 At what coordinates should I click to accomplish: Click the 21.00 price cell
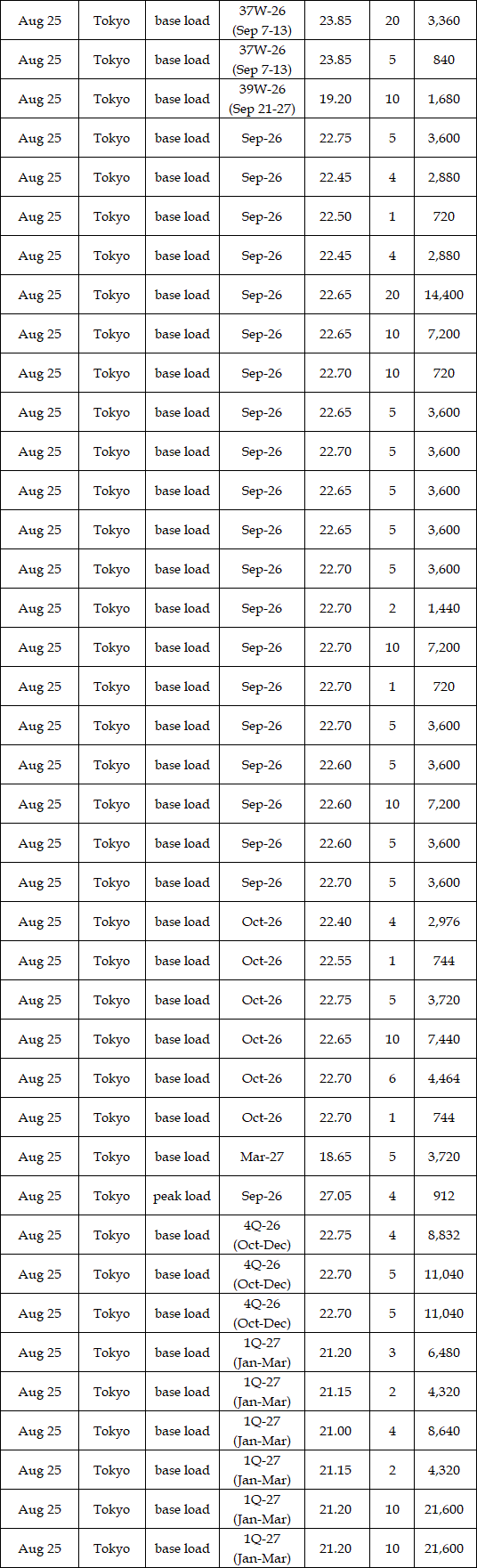point(336,1431)
